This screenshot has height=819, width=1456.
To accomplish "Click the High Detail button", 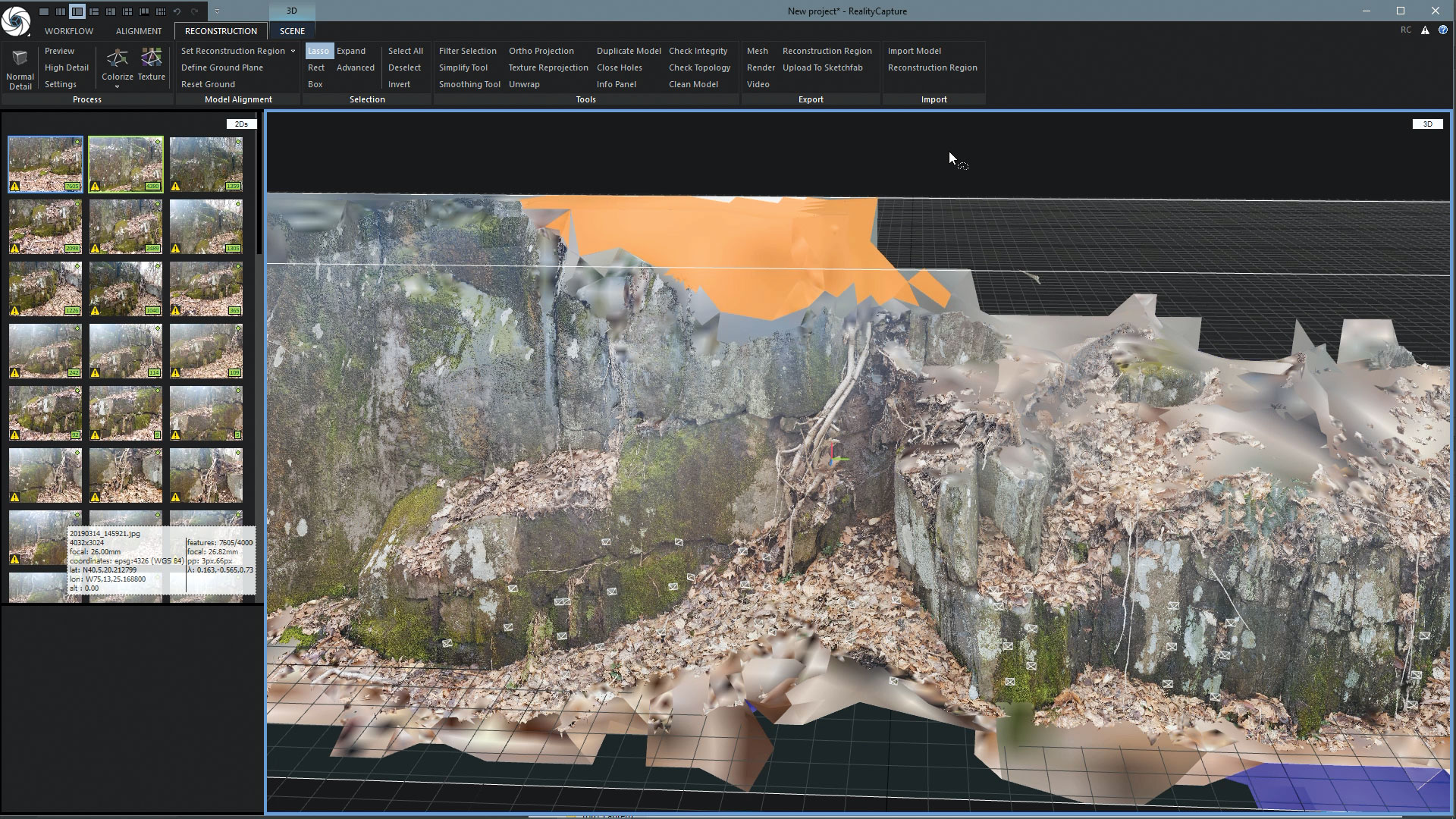I will [67, 67].
